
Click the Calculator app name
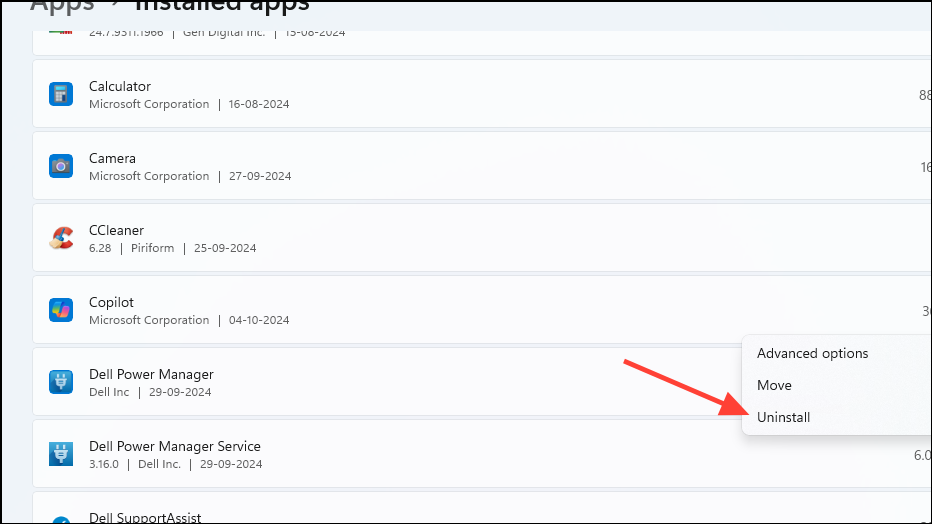(x=119, y=86)
